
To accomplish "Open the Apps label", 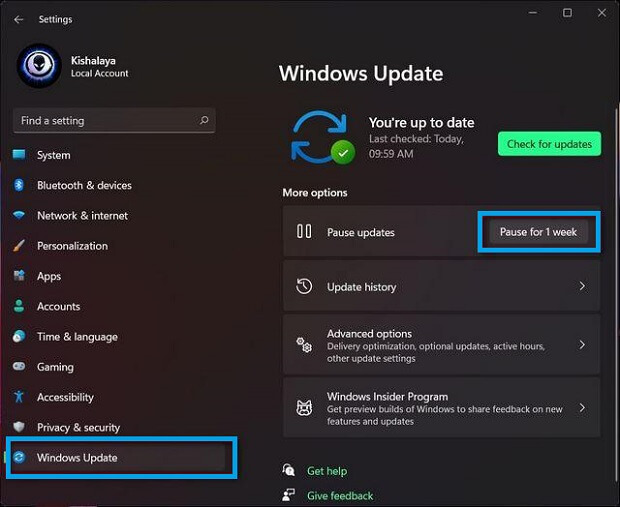I will click(x=49, y=276).
